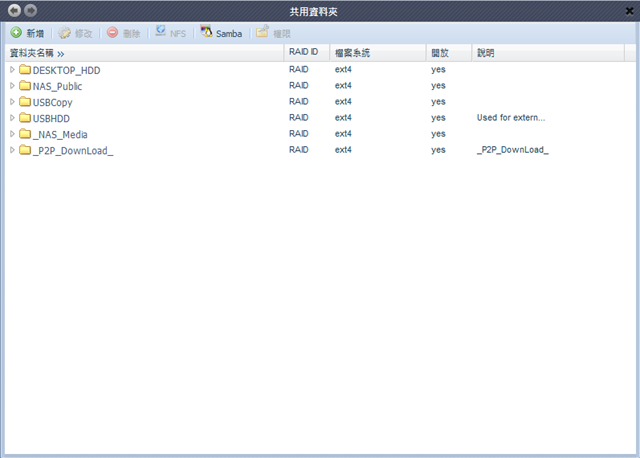Sort by the RAID ID column header
Screen dimensions: 640x458
tap(307, 53)
